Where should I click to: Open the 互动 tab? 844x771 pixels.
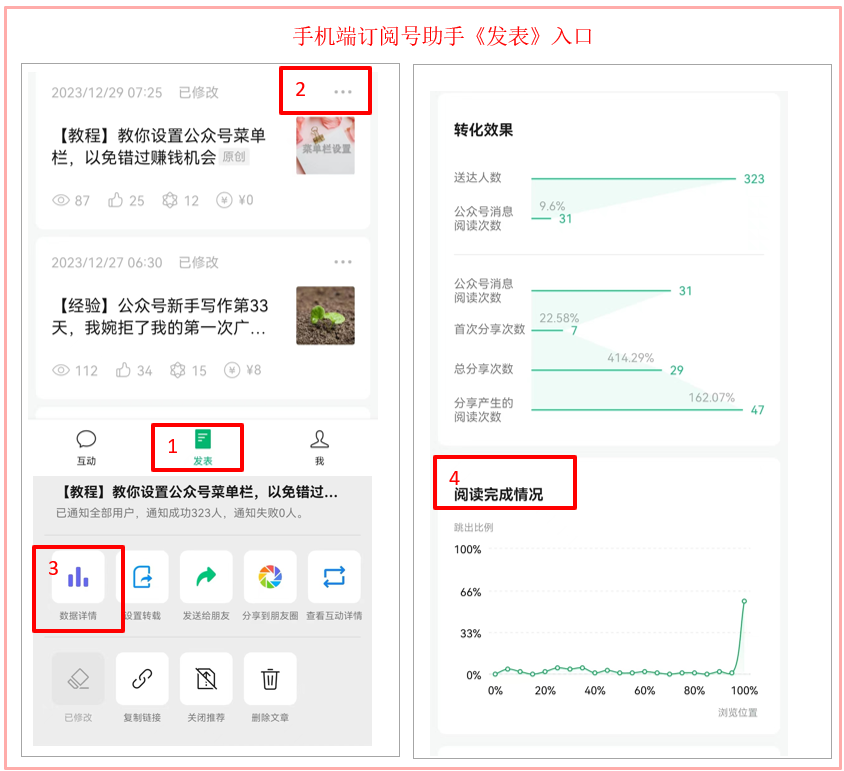(86, 447)
